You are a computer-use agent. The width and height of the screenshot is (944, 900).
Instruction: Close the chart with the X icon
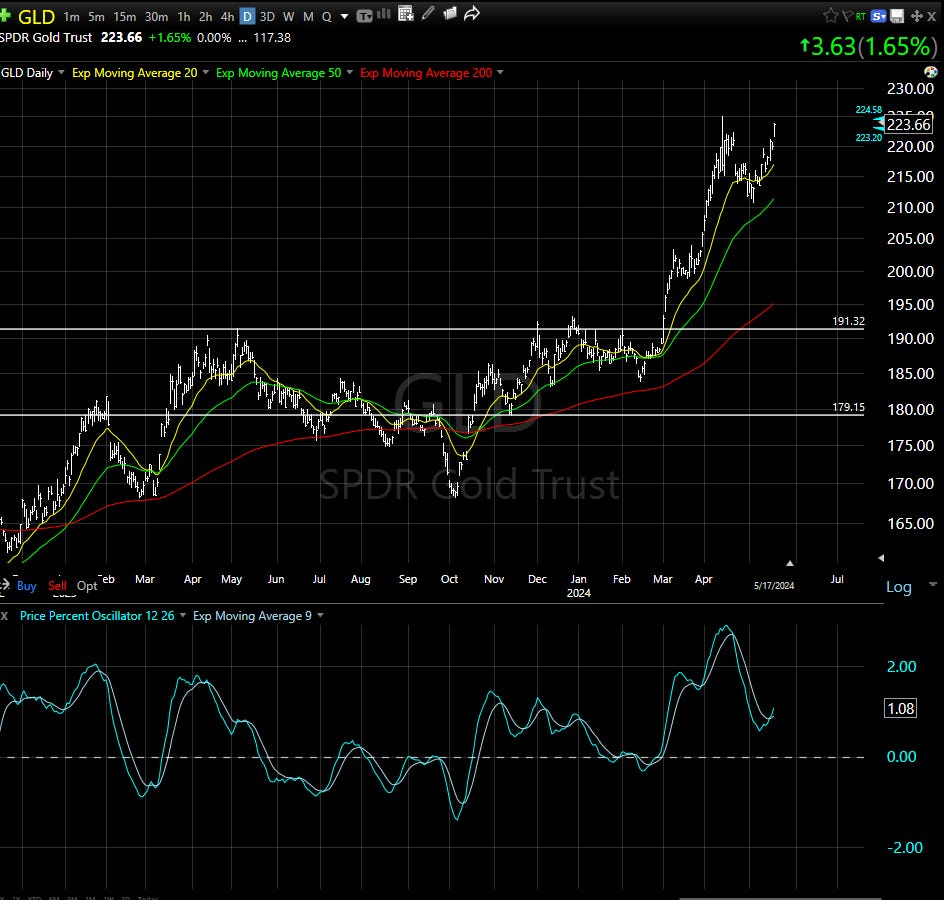931,17
